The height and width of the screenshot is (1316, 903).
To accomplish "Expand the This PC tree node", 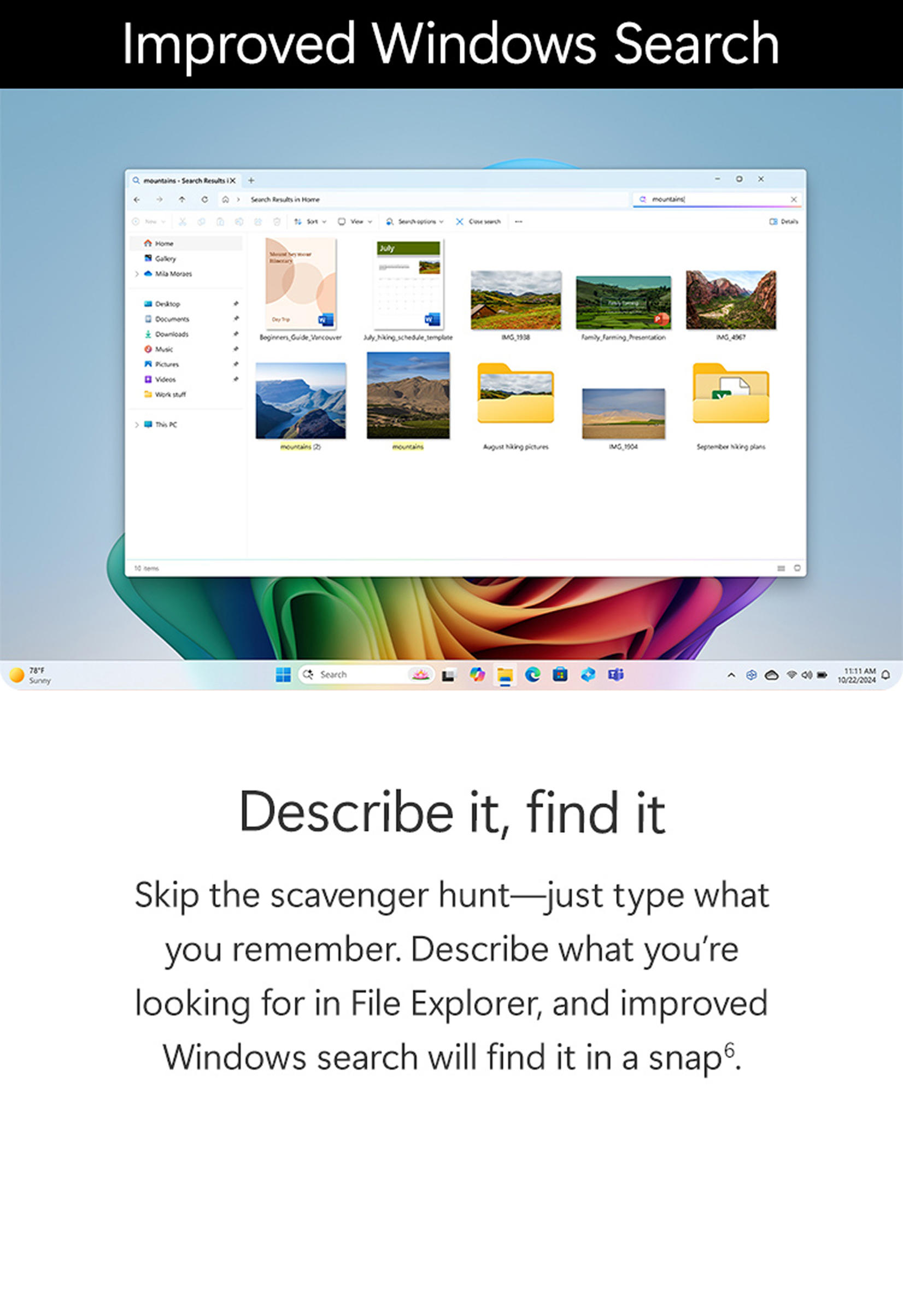I will point(137,425).
